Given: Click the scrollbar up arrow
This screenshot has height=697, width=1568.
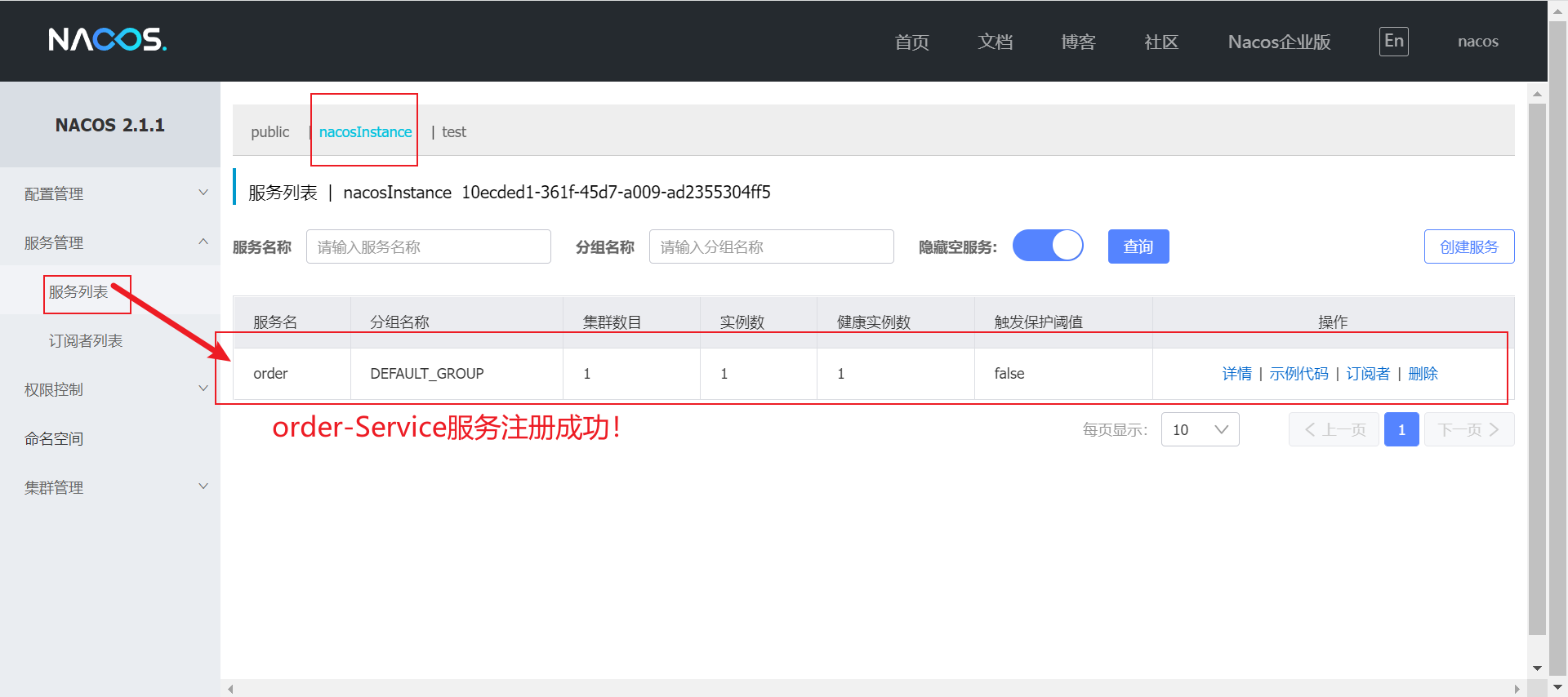Looking at the screenshot, I should [x=1537, y=93].
